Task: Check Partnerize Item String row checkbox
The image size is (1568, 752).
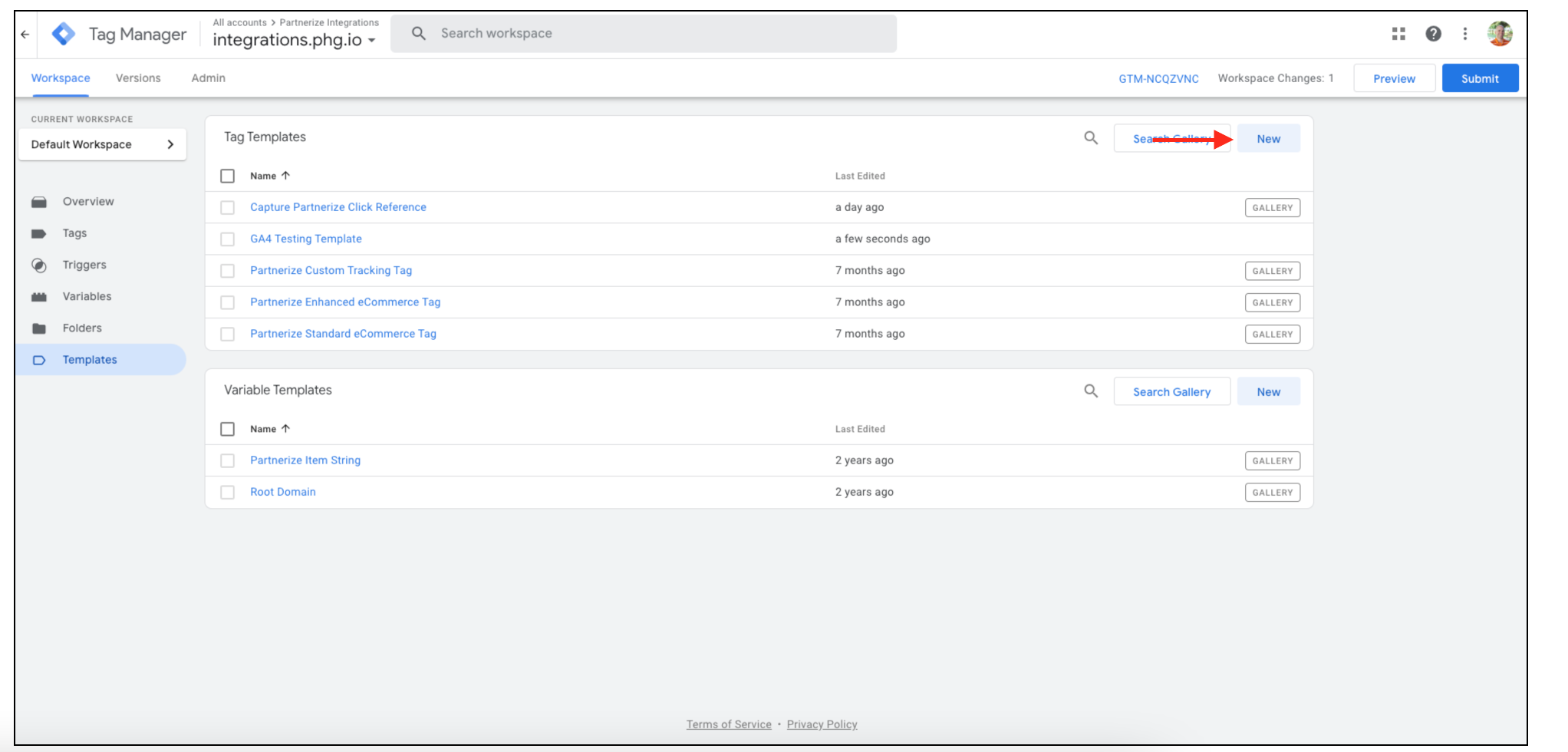Action: (228, 460)
